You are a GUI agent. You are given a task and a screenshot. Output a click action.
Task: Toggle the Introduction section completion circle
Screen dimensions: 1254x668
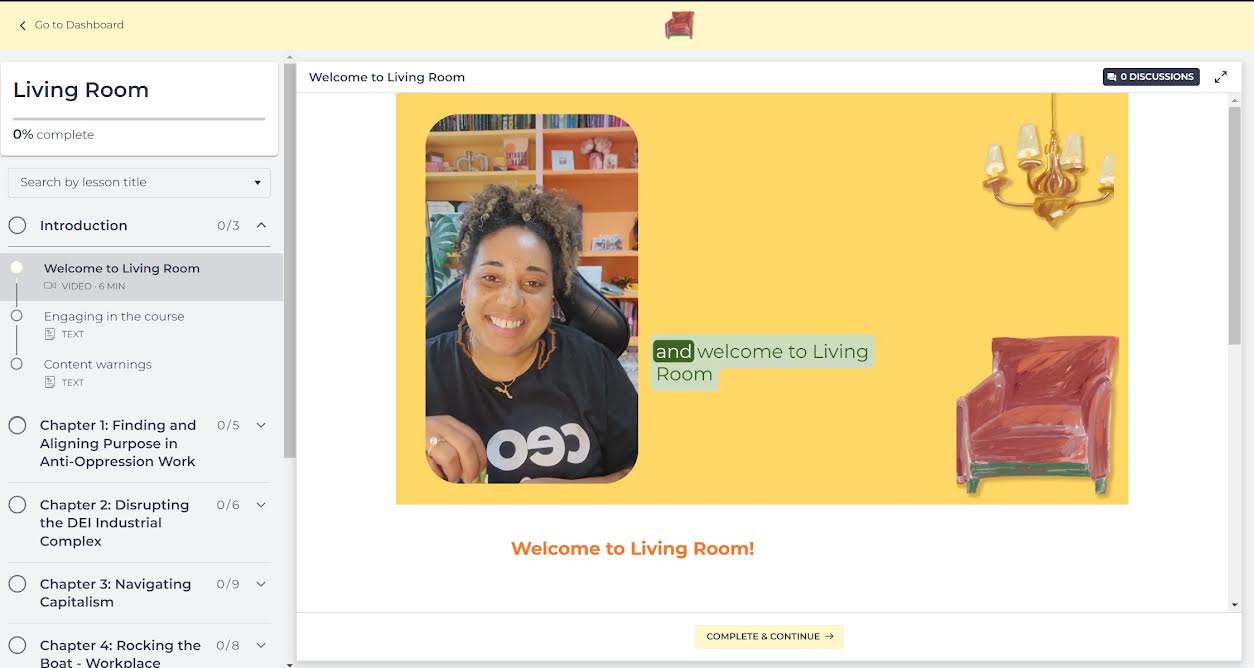click(17, 225)
